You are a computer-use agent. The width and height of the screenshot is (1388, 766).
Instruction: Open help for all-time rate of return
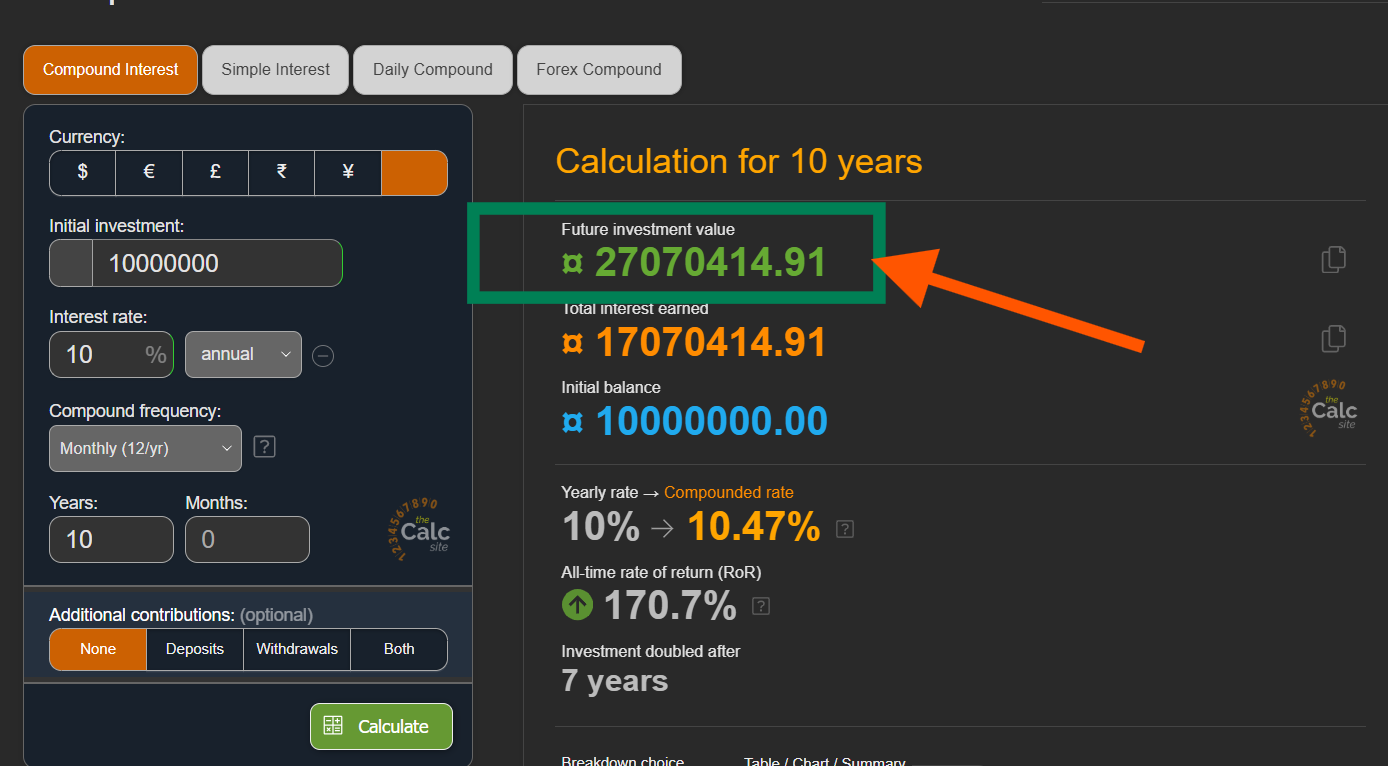761,606
